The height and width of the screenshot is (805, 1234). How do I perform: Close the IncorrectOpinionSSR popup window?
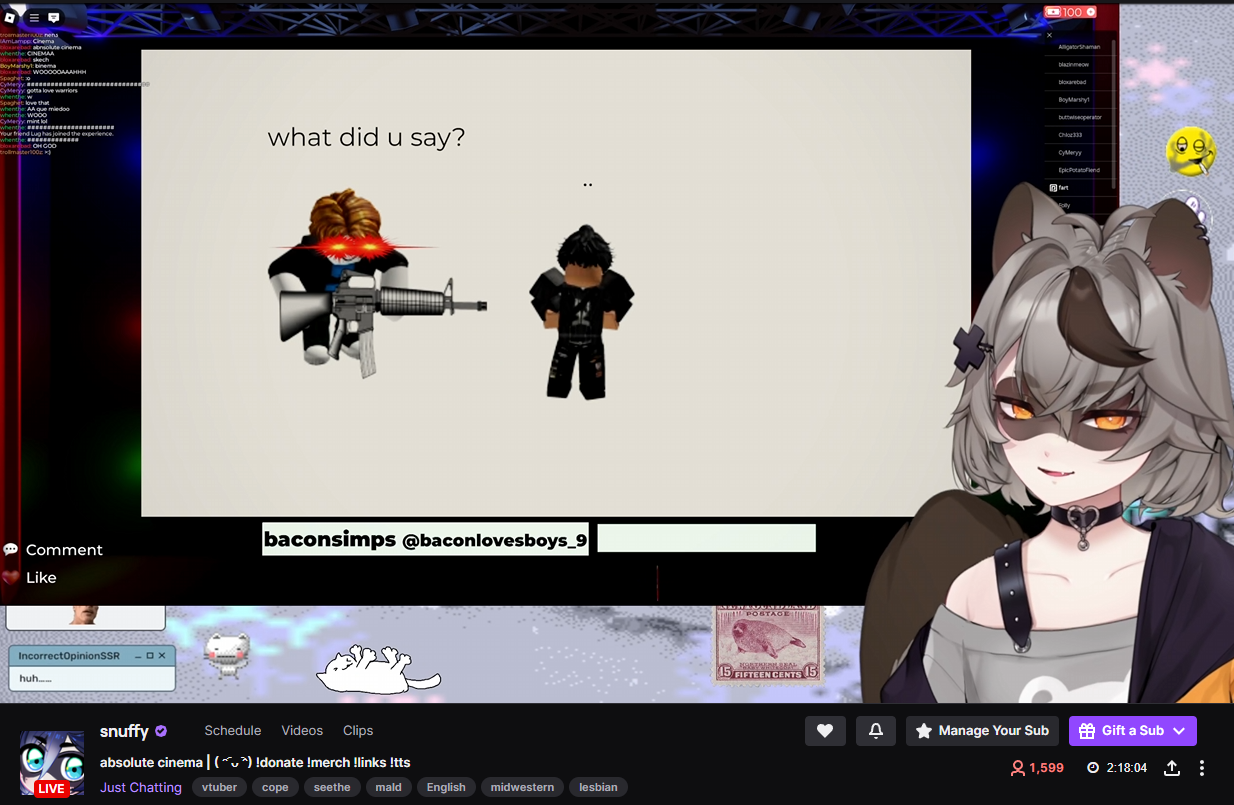(x=163, y=656)
